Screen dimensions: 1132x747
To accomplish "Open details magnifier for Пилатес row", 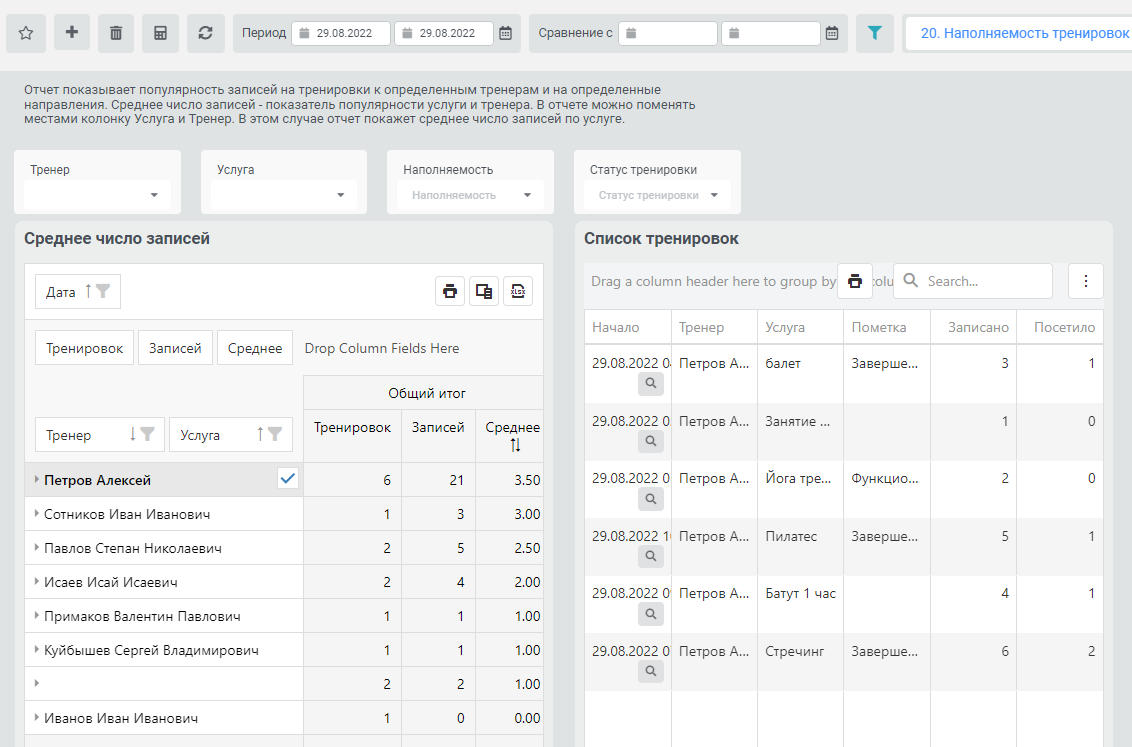I will point(650,556).
